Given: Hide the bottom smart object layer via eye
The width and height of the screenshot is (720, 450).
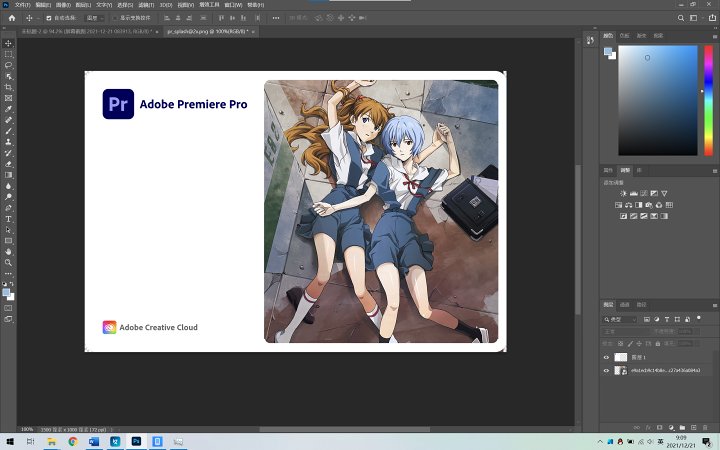Looking at the screenshot, I should 606,371.
